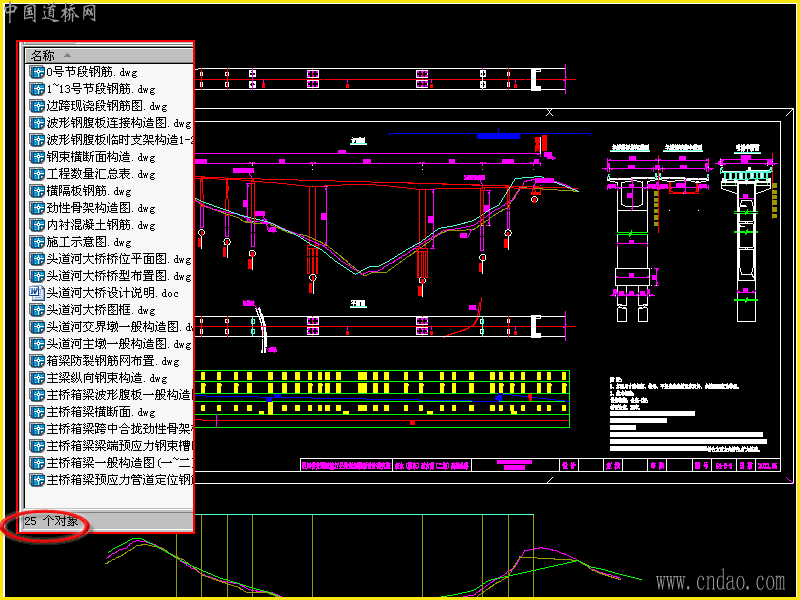800x600 pixels.
Task: Choose the 内衬混凝土钢筋.dwg file name
Action: point(101,225)
